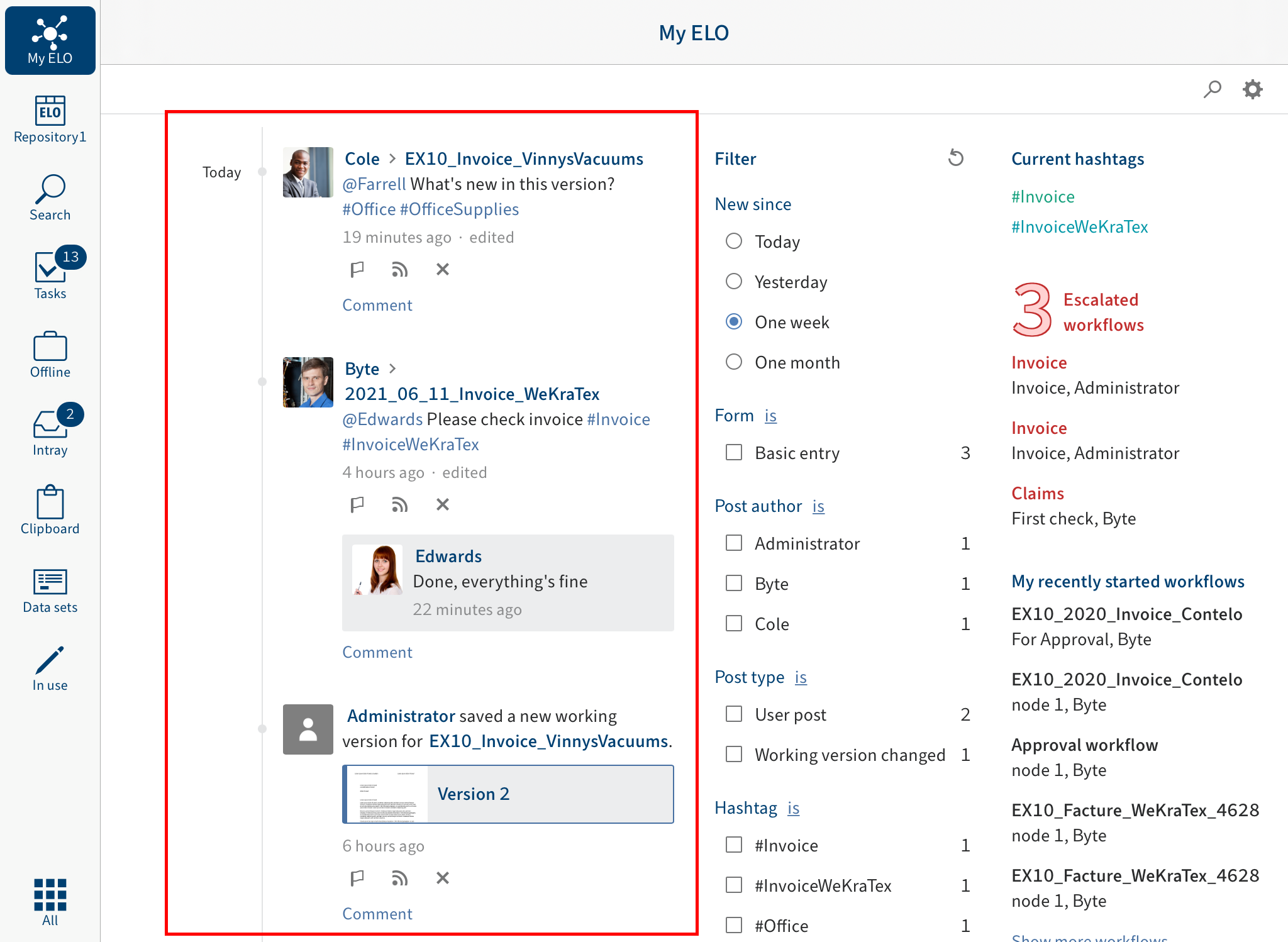The height and width of the screenshot is (942, 1288).
Task: Open the Version 2 preview tile
Action: click(508, 794)
